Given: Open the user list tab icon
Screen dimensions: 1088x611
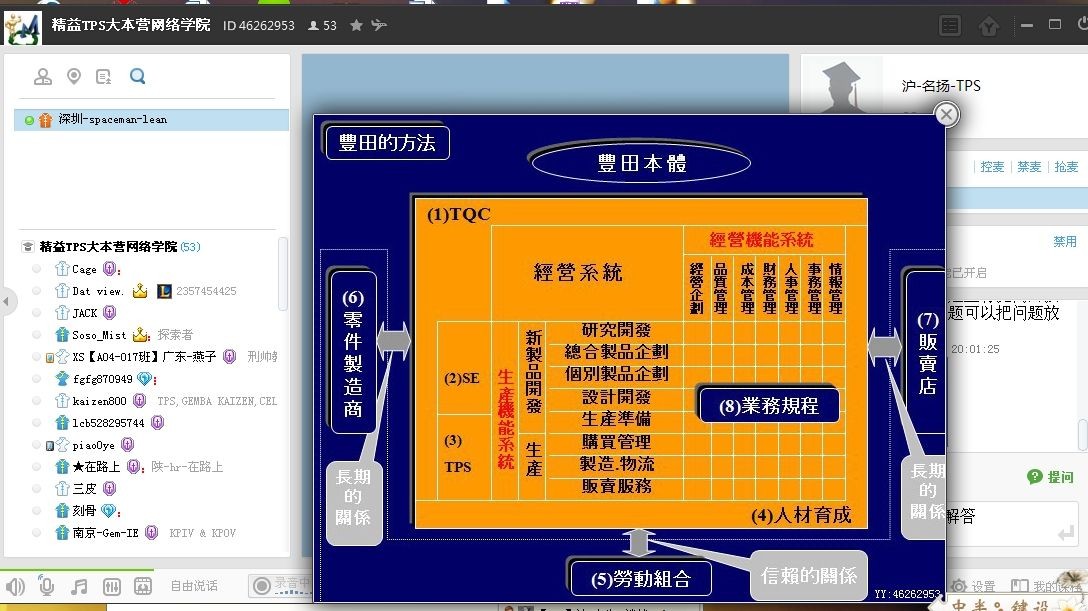Looking at the screenshot, I should (x=43, y=76).
